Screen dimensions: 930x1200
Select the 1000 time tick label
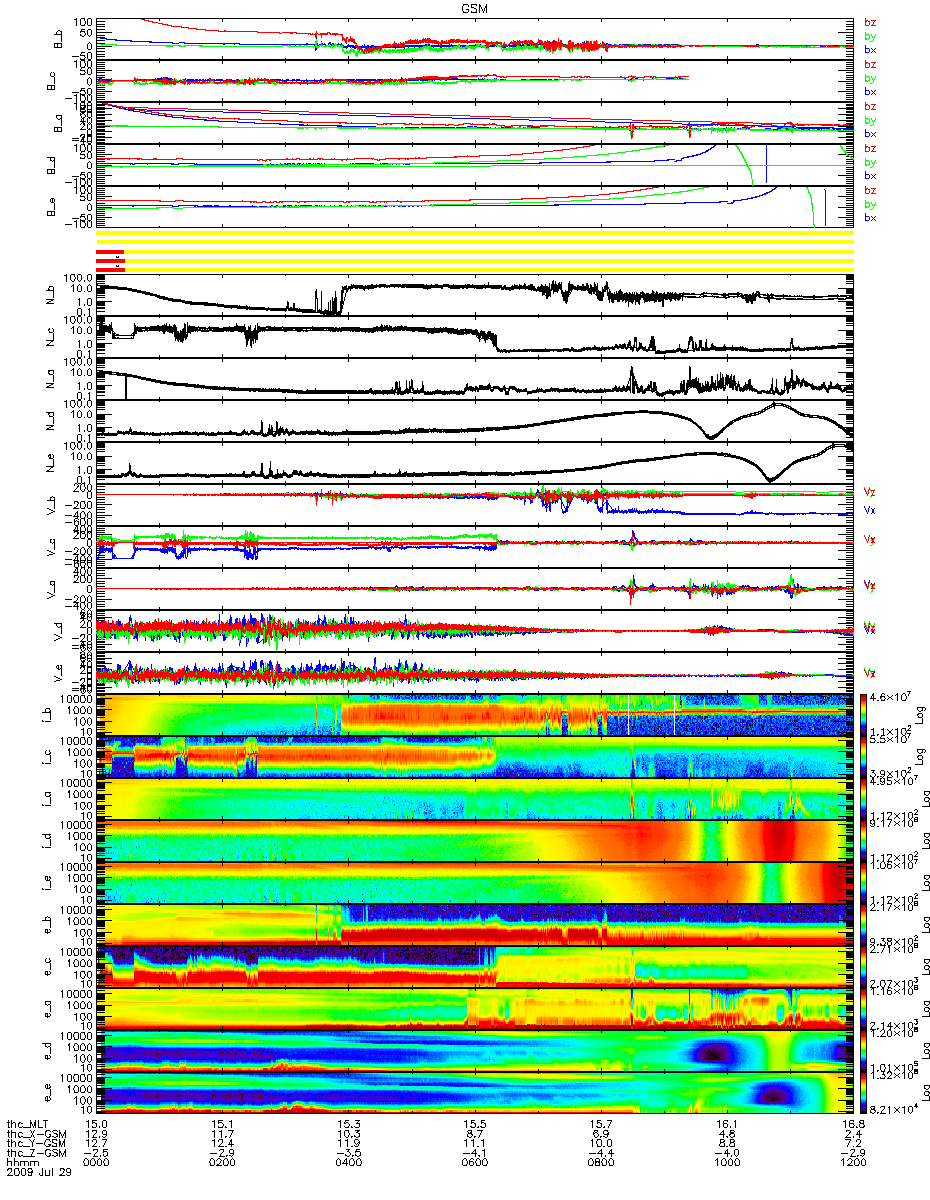pyautogui.click(x=726, y=1164)
